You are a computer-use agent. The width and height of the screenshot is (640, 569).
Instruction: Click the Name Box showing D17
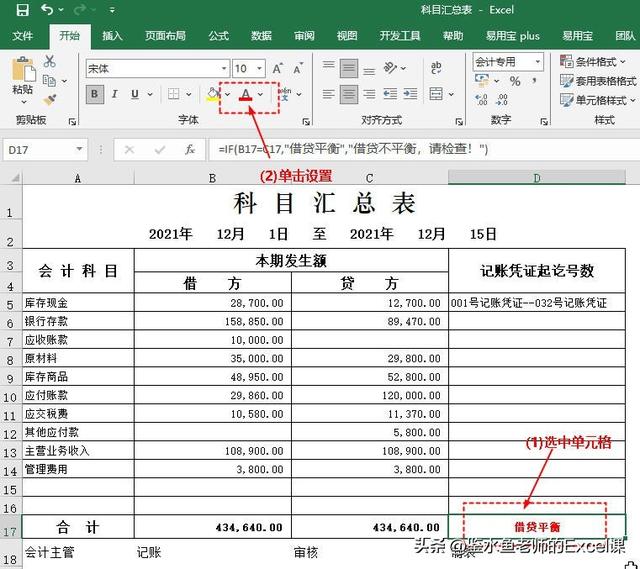[38, 150]
